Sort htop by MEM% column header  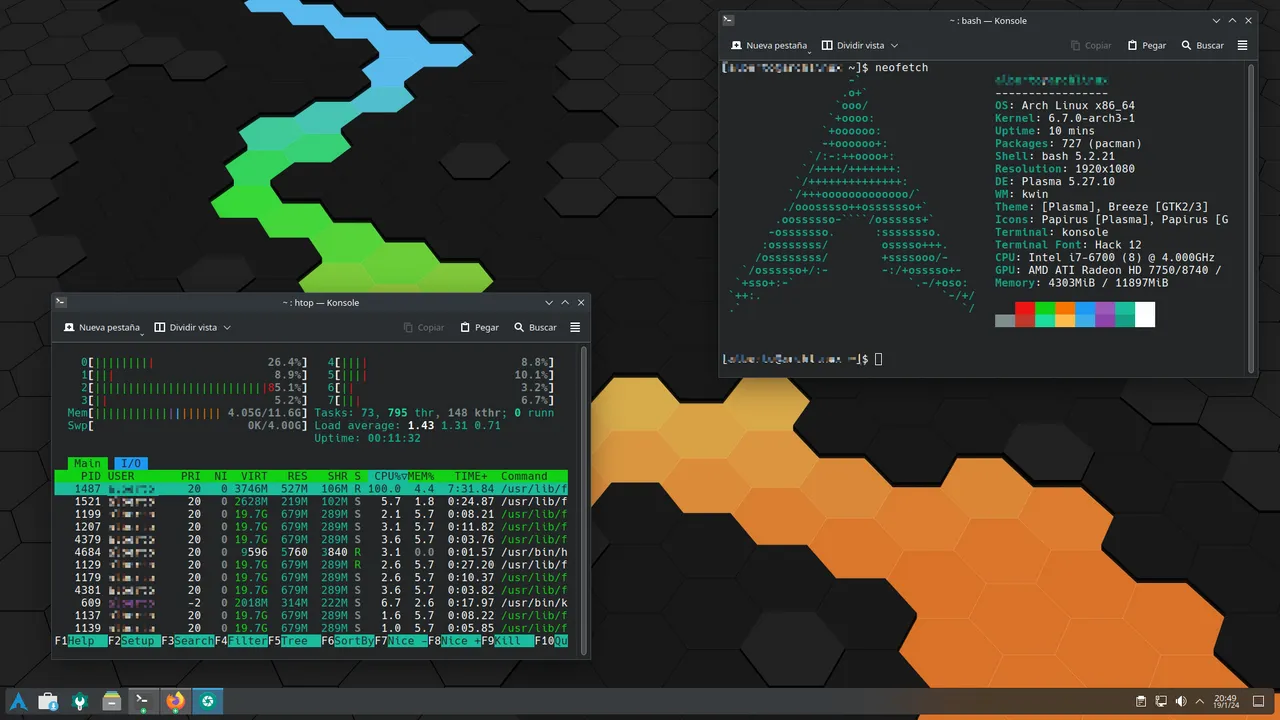(x=421, y=476)
